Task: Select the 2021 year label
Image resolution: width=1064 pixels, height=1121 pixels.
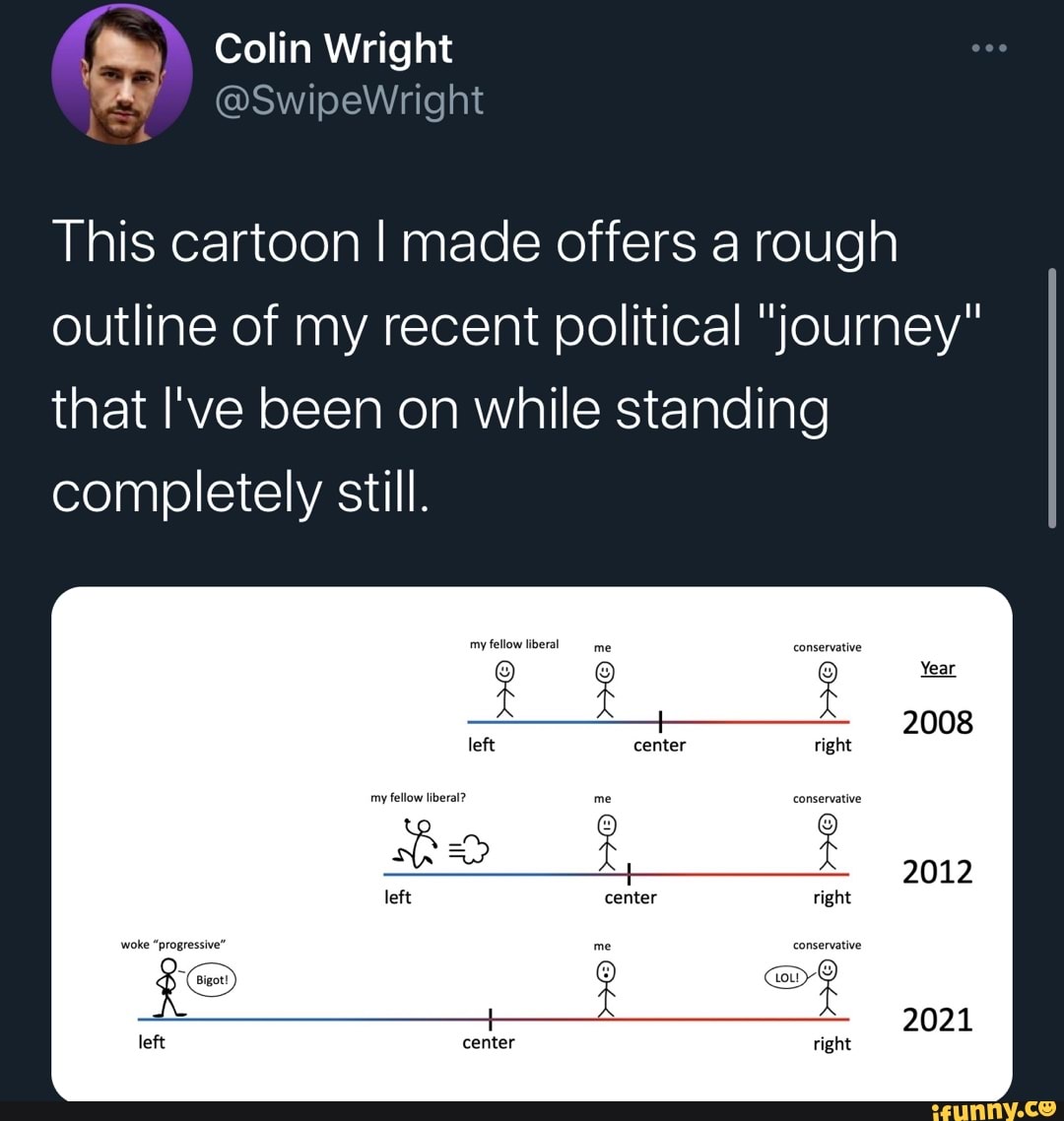Action: point(937,1021)
